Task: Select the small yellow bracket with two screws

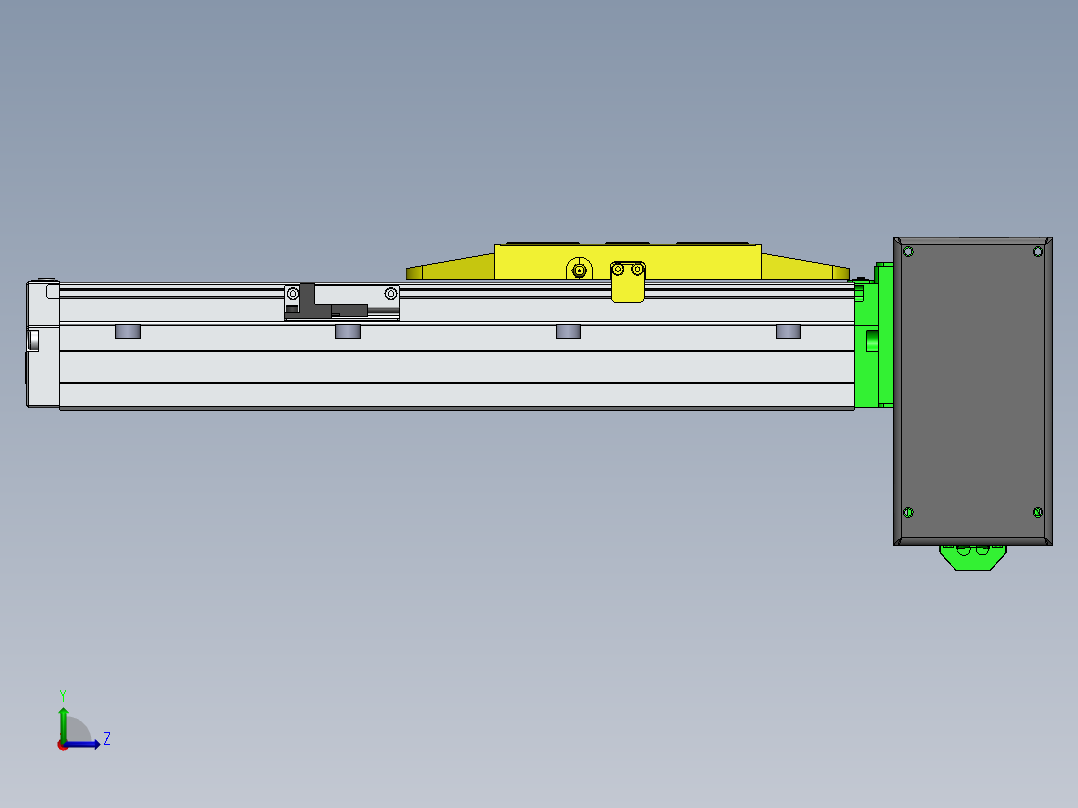Action: click(x=628, y=281)
